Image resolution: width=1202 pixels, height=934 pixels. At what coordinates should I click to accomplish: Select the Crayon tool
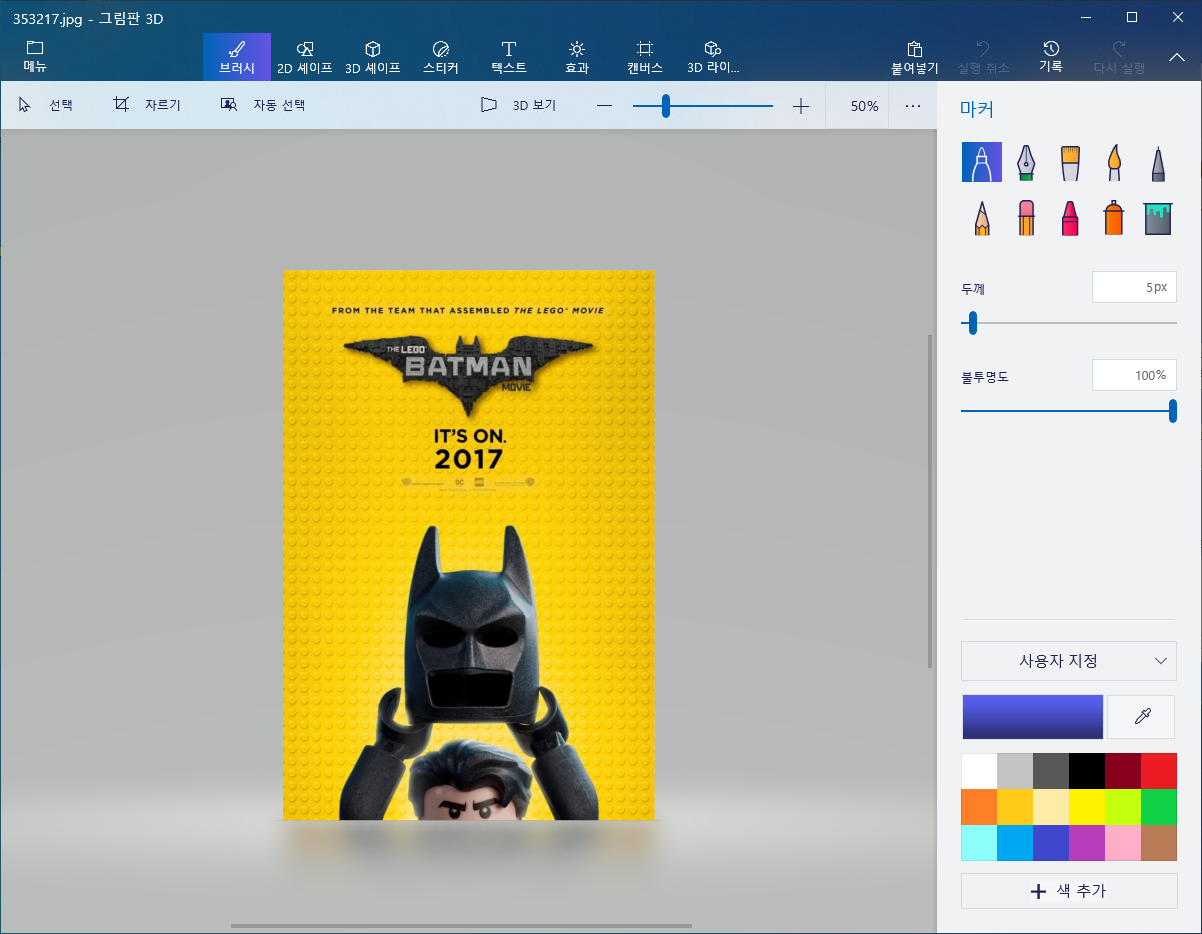pyautogui.click(x=1070, y=217)
